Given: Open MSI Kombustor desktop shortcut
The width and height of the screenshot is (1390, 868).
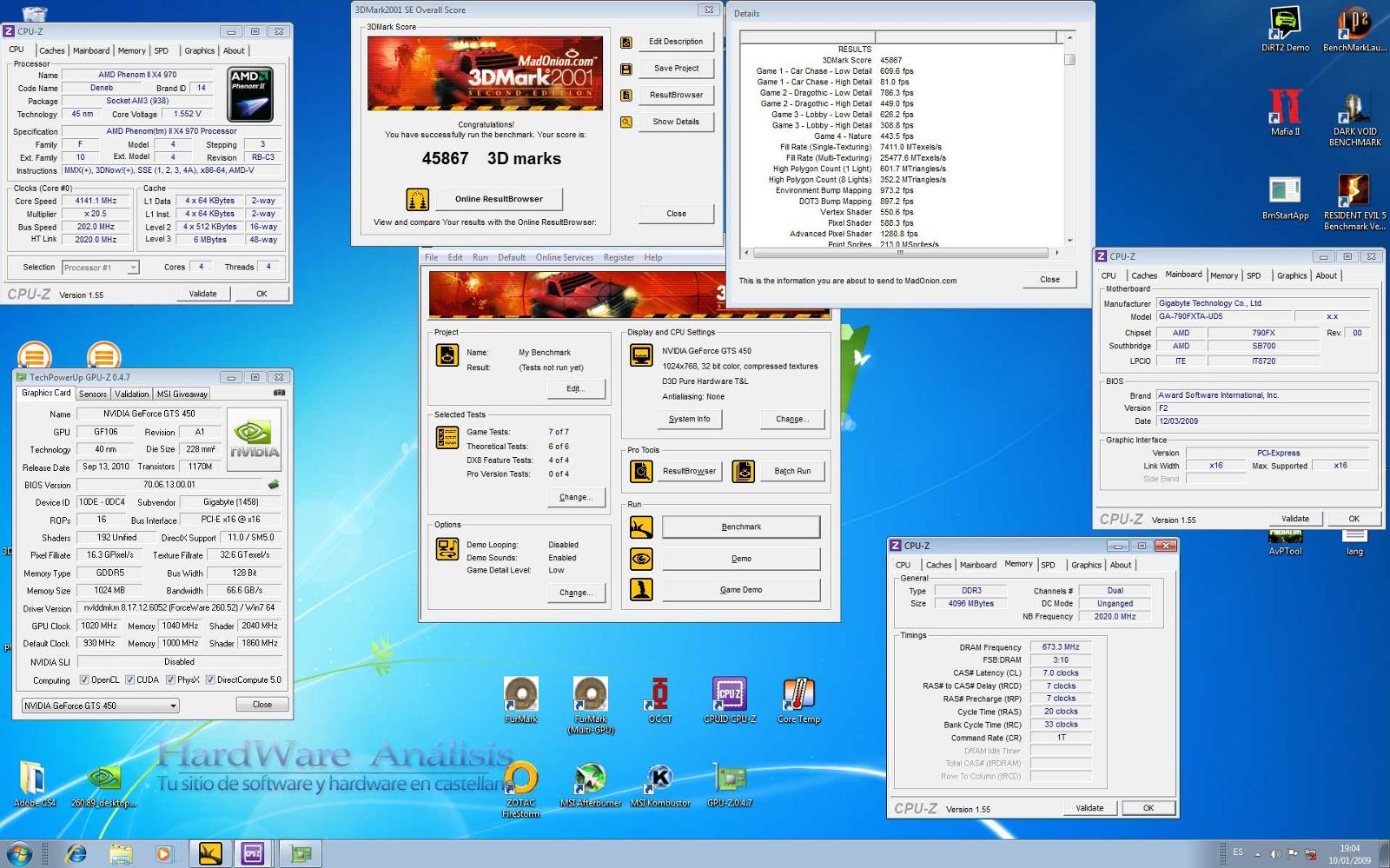Looking at the screenshot, I should (660, 785).
